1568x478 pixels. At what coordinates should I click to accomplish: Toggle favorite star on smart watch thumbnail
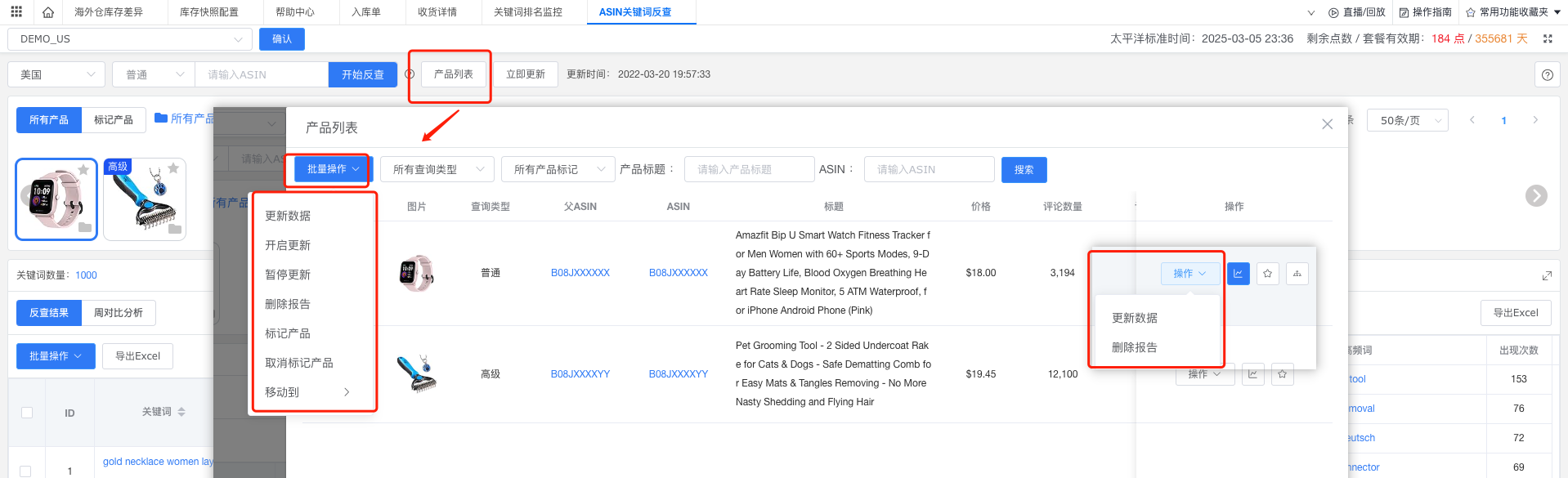tap(83, 169)
